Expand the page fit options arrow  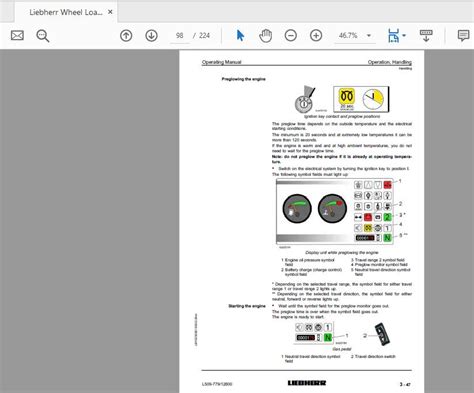tap(404, 35)
